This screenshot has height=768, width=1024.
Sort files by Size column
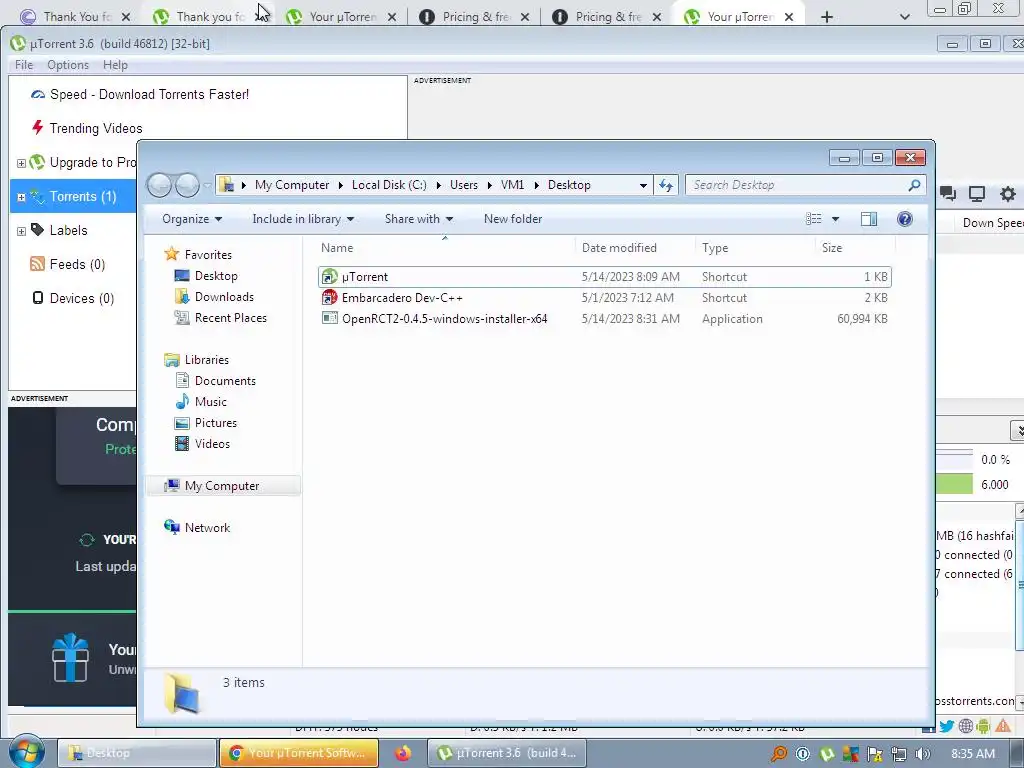coord(856,248)
